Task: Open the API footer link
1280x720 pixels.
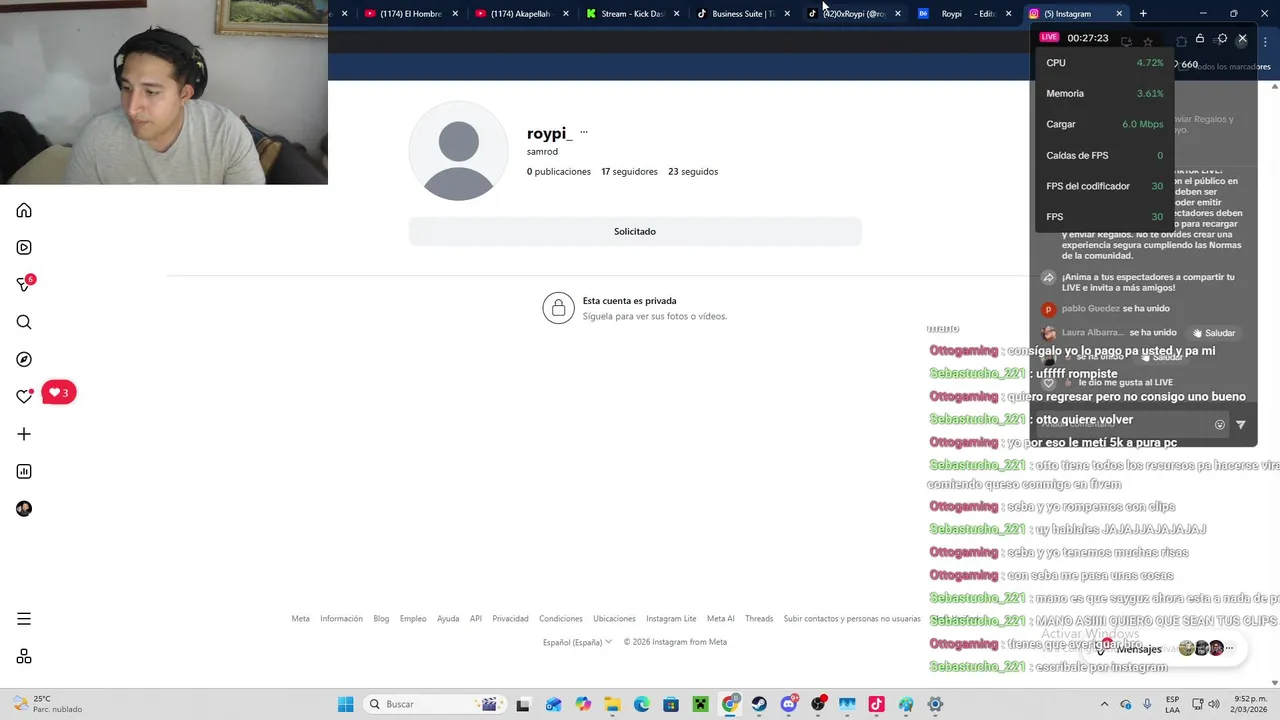Action: pos(476,619)
